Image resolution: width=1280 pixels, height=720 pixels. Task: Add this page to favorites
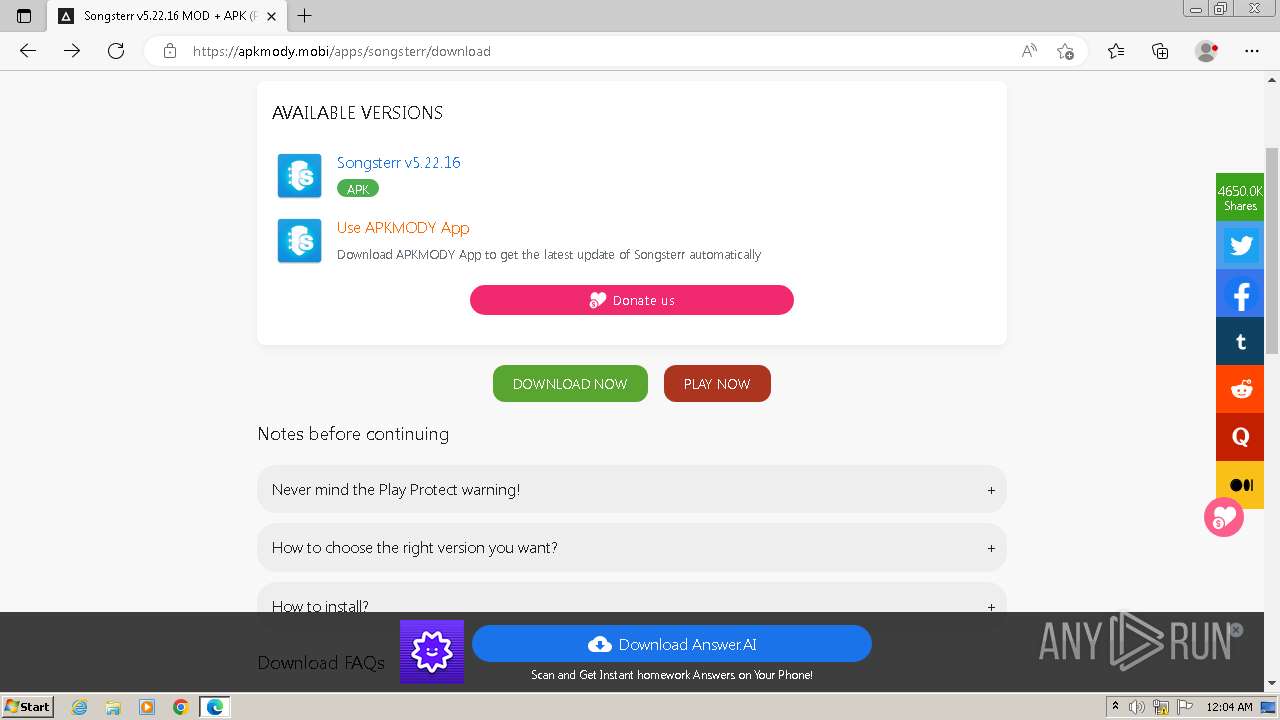point(1065,51)
